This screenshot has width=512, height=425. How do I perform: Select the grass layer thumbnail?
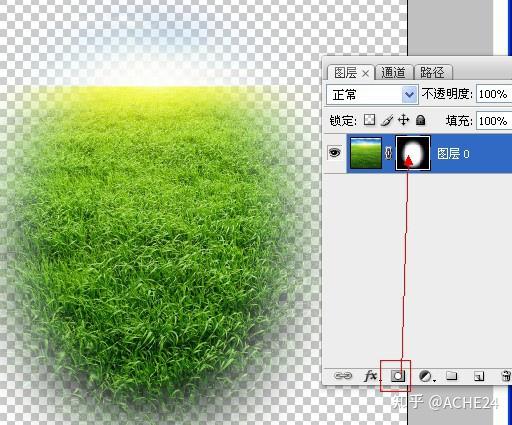click(x=366, y=153)
